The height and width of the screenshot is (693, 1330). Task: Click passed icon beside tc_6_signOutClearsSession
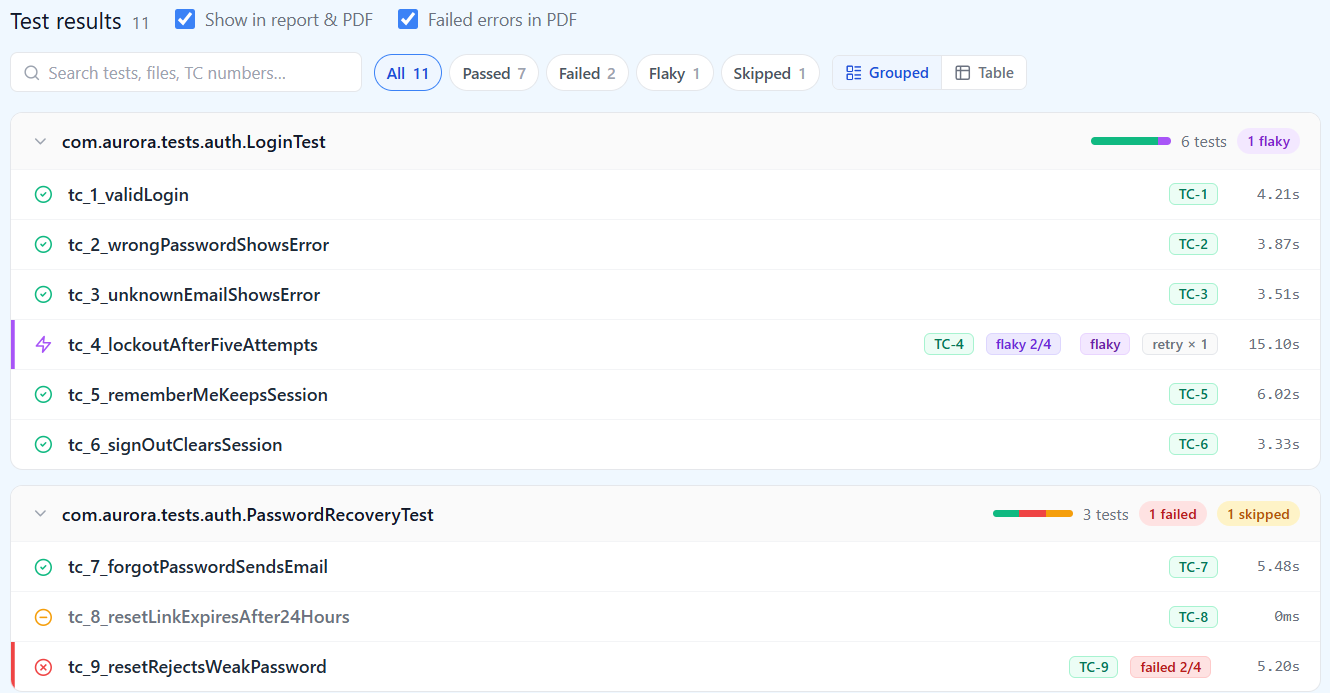click(43, 445)
